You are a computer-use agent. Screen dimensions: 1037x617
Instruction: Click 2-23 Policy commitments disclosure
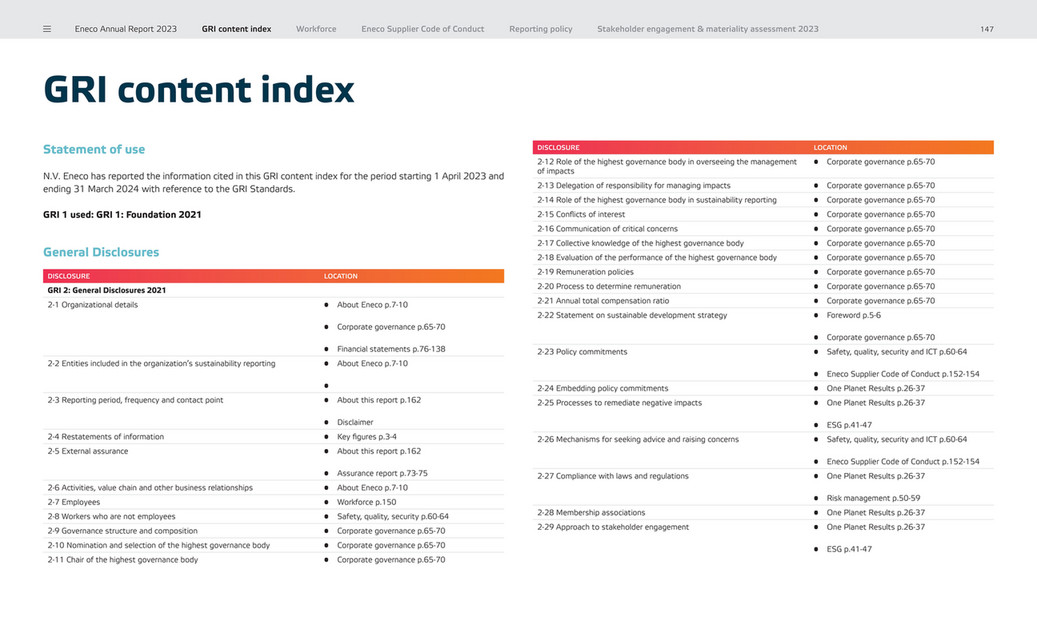click(x=582, y=352)
